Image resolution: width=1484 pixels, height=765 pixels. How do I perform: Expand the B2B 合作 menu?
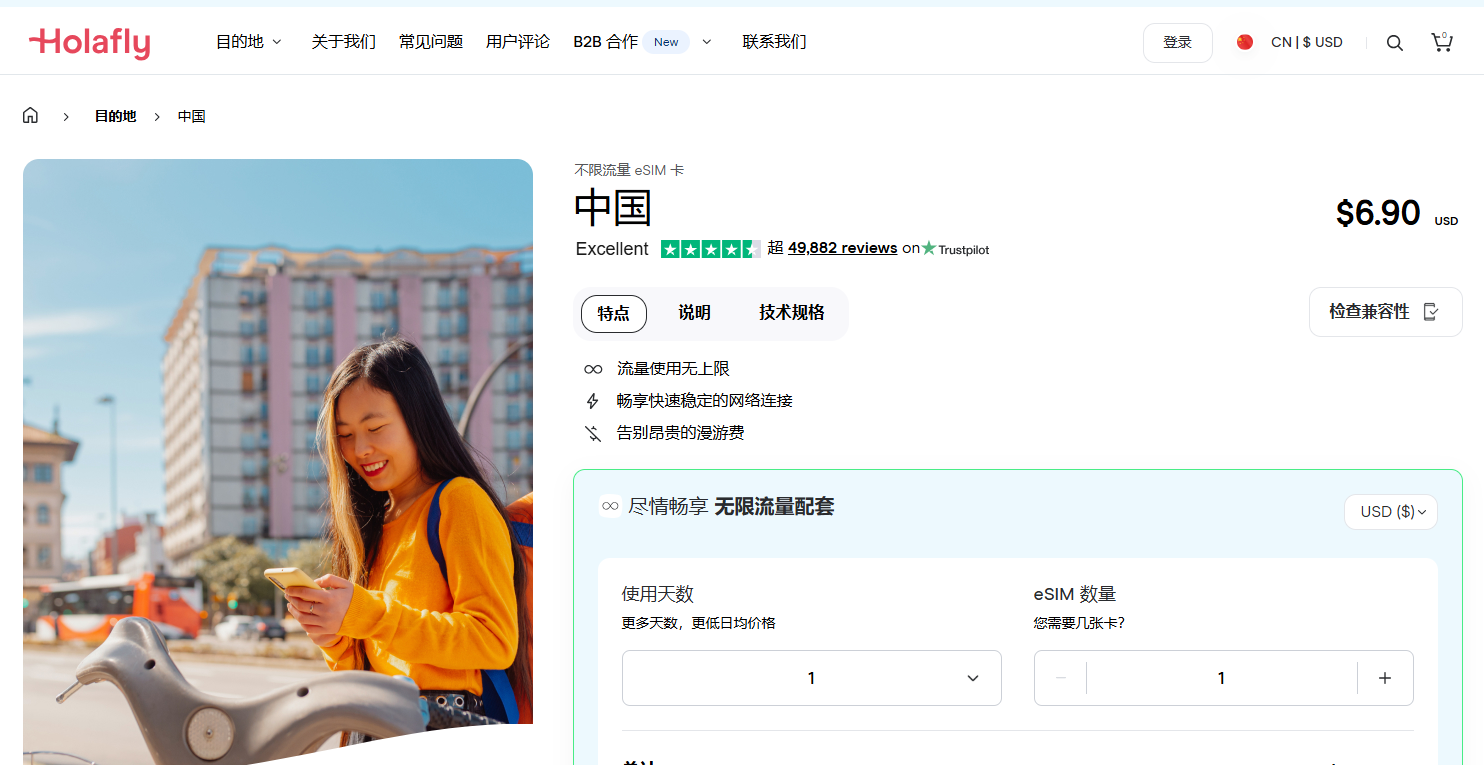pyautogui.click(x=642, y=42)
